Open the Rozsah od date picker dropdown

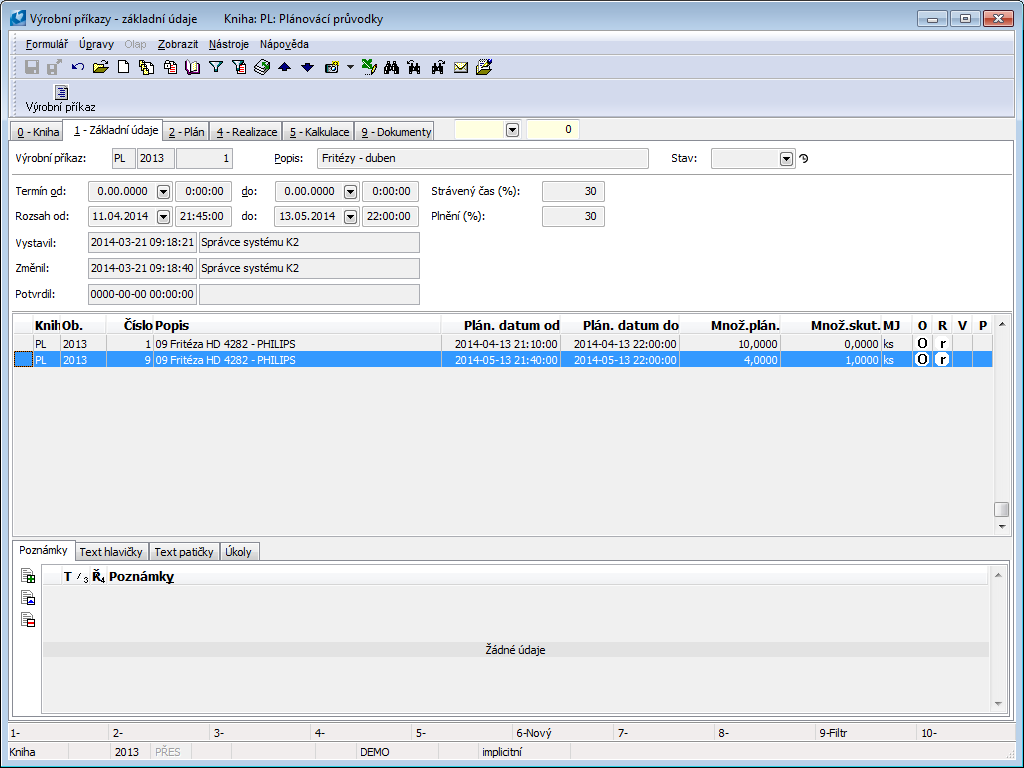pyautogui.click(x=164, y=217)
